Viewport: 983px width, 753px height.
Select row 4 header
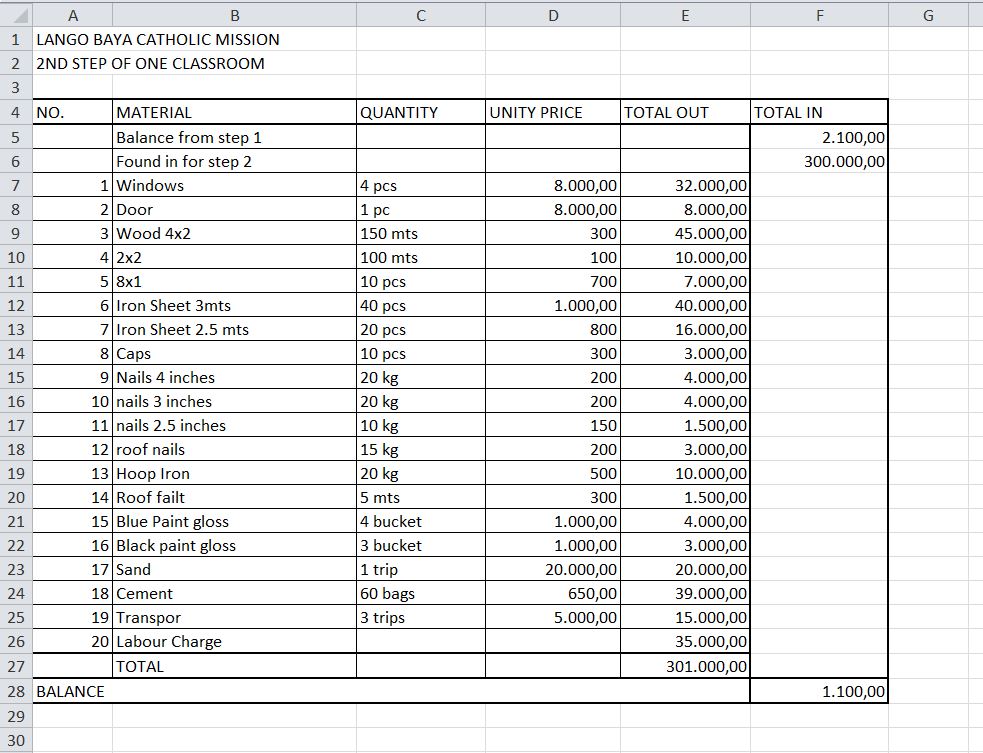point(16,112)
